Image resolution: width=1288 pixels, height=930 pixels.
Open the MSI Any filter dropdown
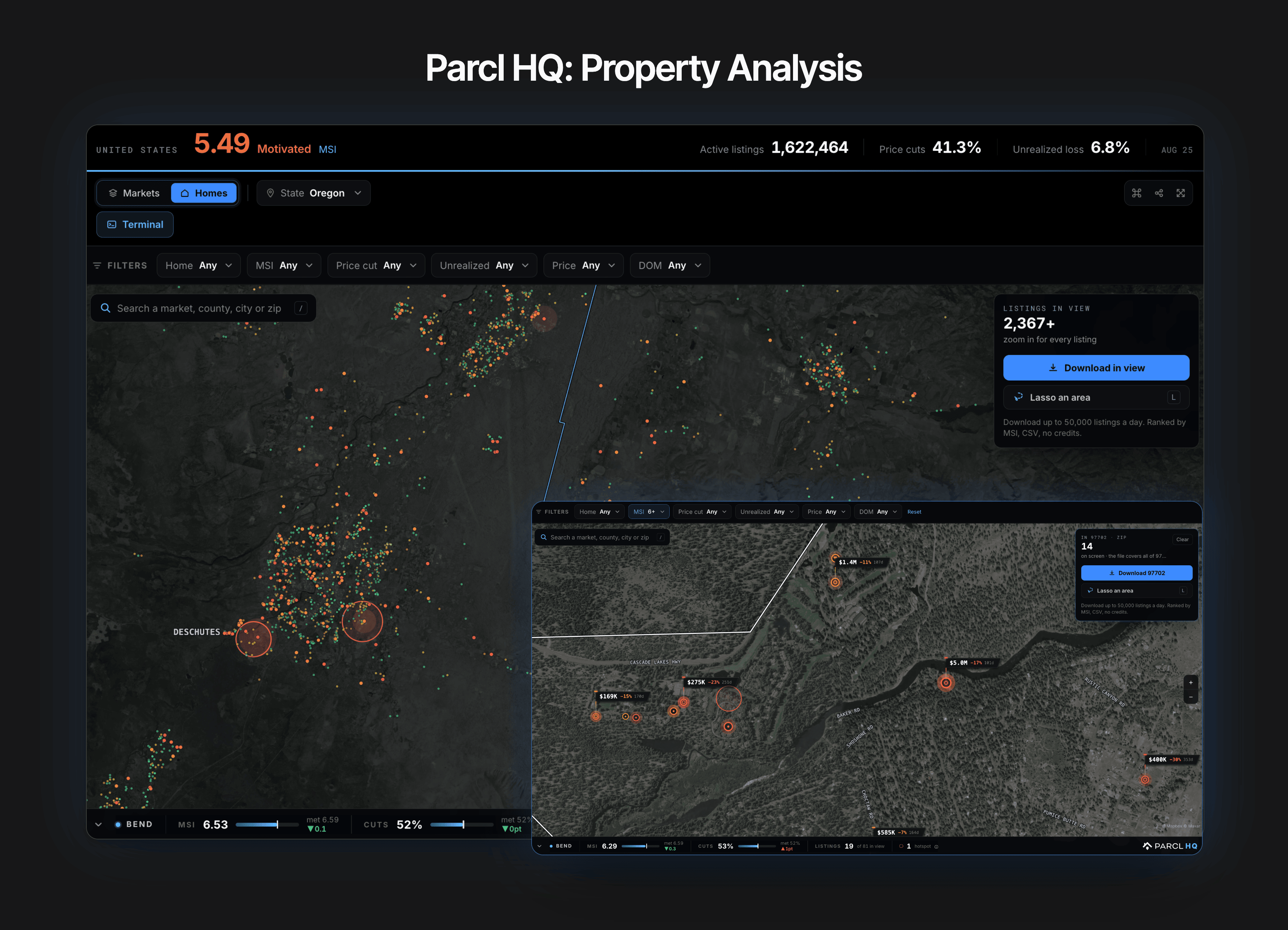[284, 266]
